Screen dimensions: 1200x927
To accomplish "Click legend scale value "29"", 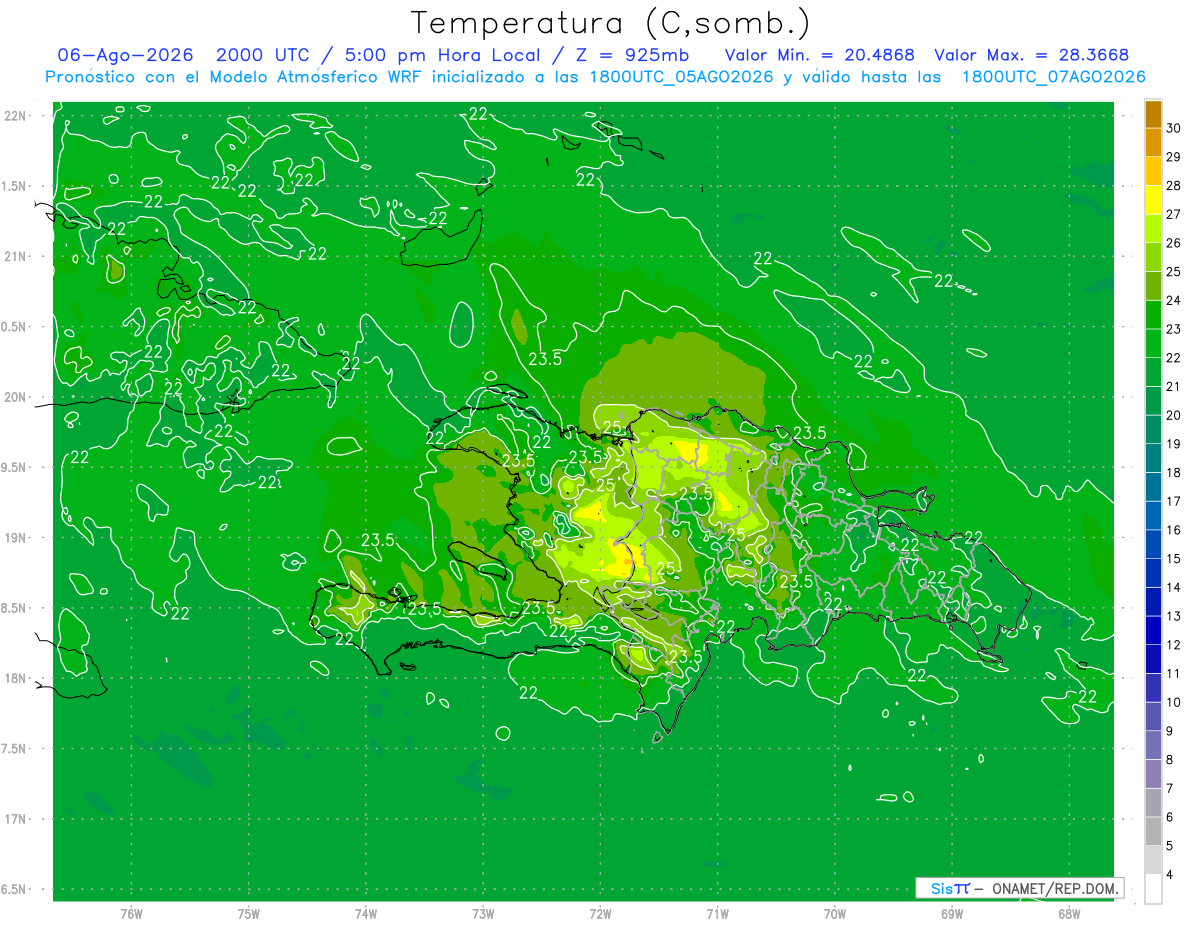I will pos(1173,157).
